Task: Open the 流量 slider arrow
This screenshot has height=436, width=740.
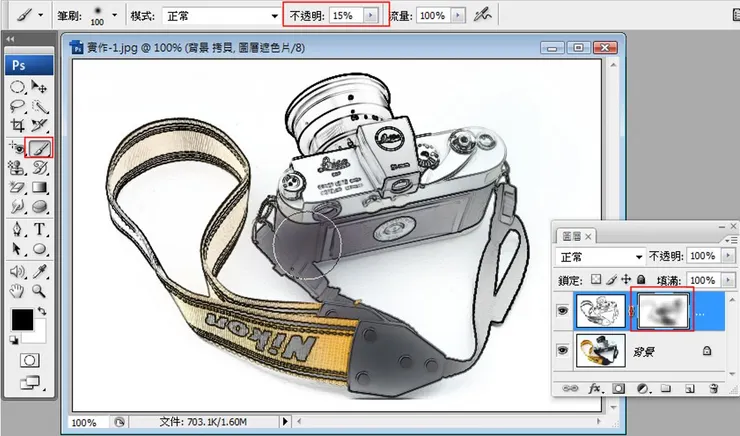Action: point(457,16)
